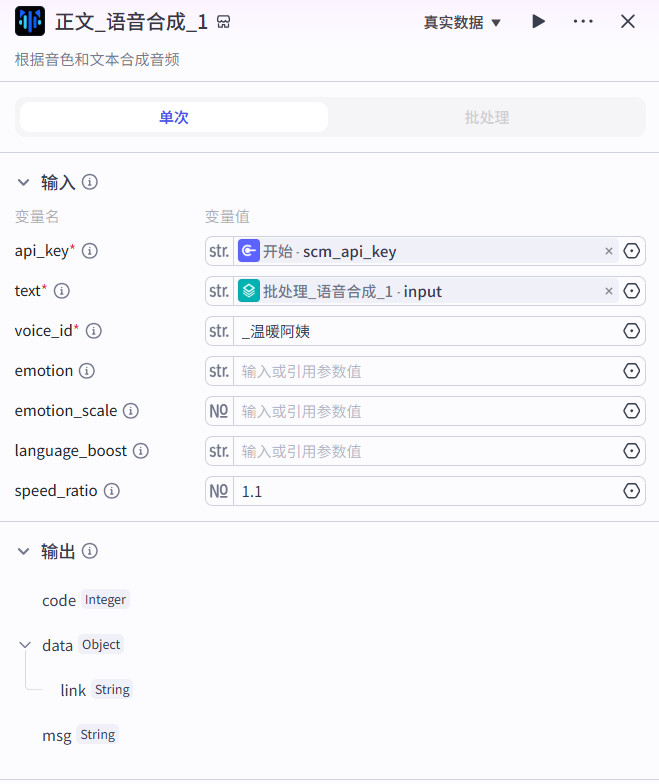Click the emotion value input field
659x784 pixels.
425,371
